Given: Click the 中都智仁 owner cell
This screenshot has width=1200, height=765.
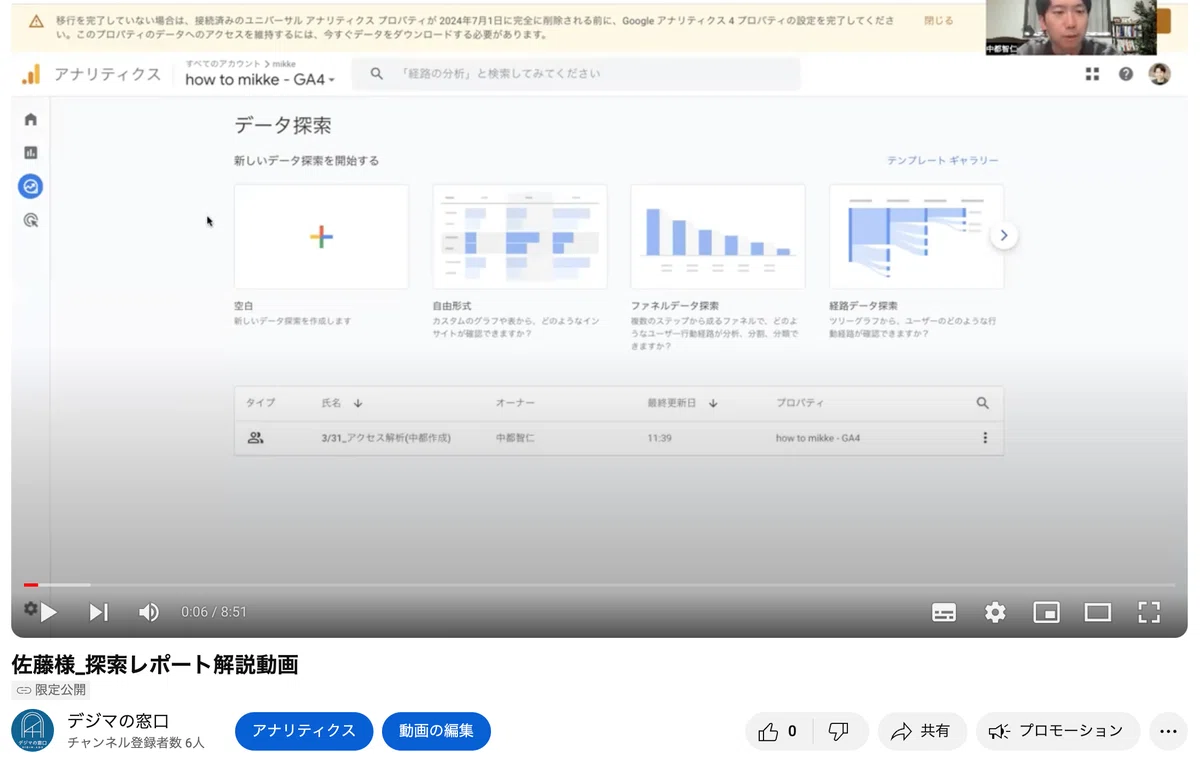Looking at the screenshot, I should coord(516,438).
